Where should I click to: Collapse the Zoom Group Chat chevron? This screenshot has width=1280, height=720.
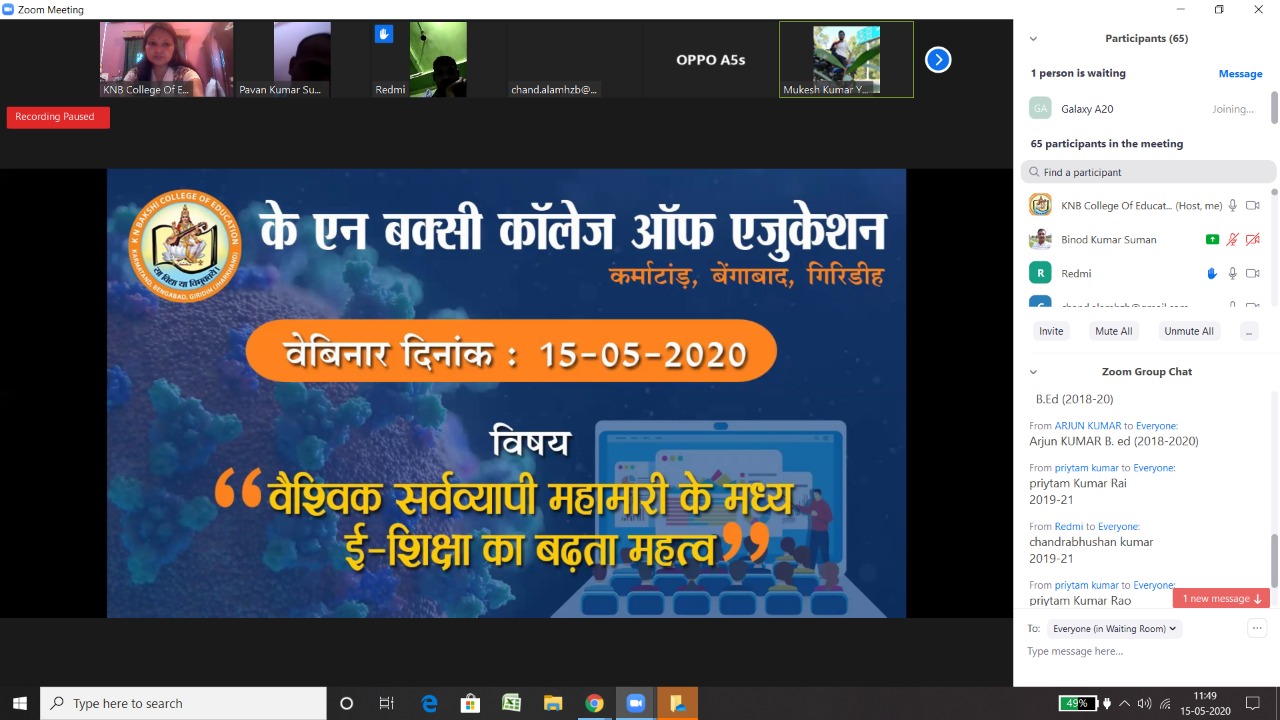(x=1033, y=372)
